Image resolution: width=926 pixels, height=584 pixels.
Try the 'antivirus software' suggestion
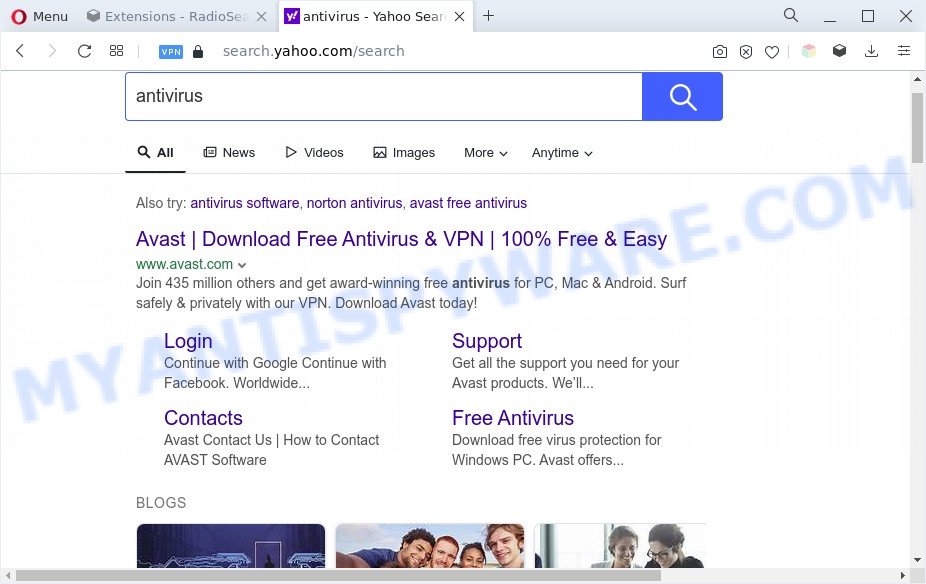[244, 203]
